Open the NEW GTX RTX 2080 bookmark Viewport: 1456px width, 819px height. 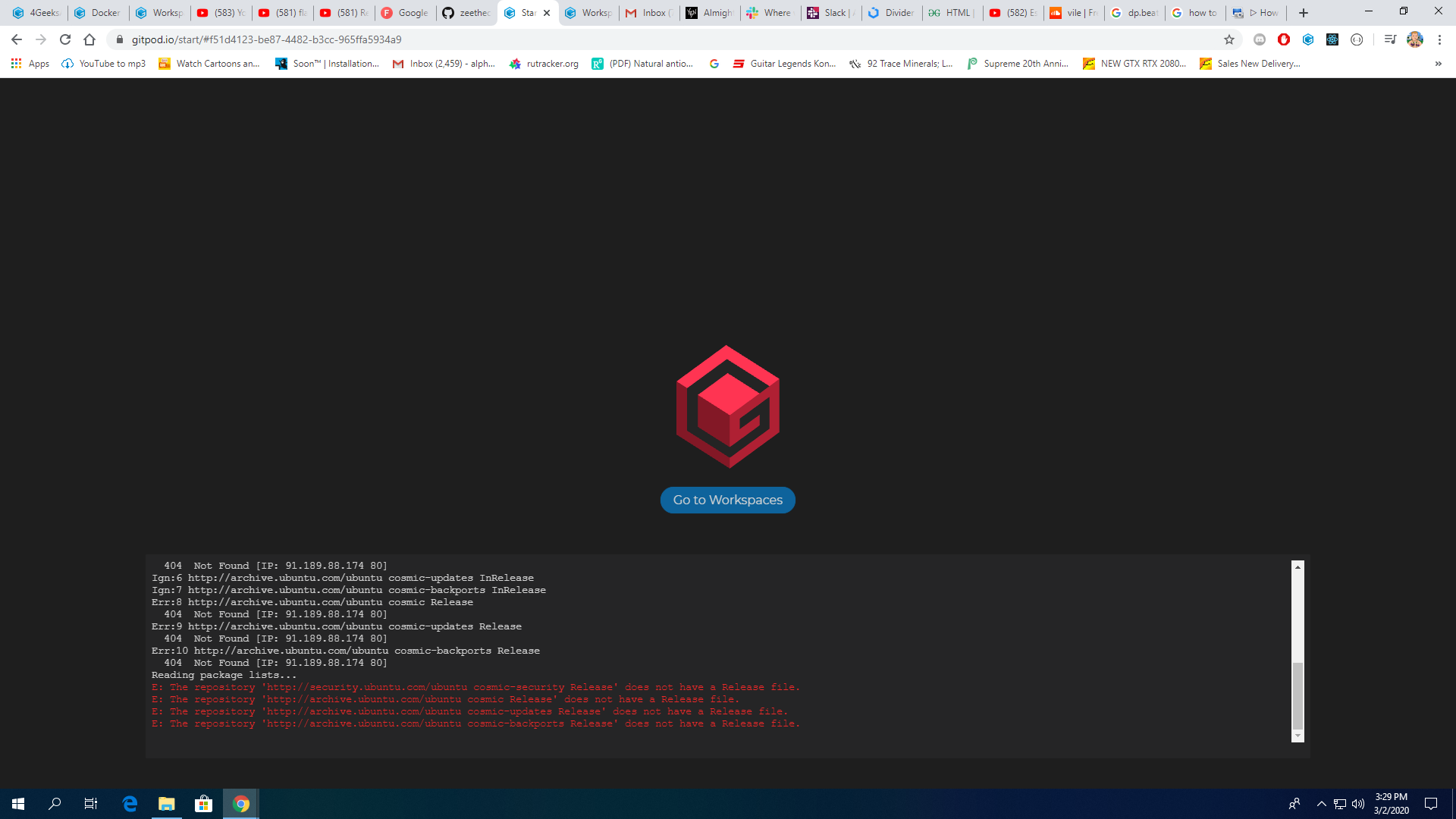coord(1134,64)
